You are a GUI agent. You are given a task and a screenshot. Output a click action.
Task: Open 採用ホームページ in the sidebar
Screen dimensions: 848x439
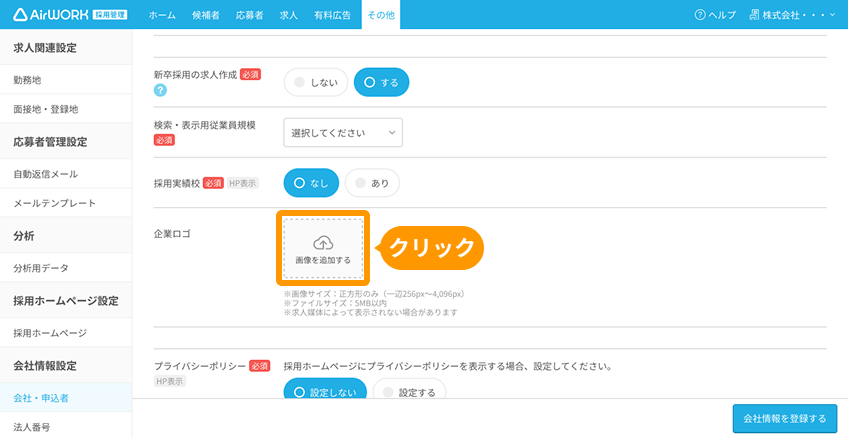(66, 332)
